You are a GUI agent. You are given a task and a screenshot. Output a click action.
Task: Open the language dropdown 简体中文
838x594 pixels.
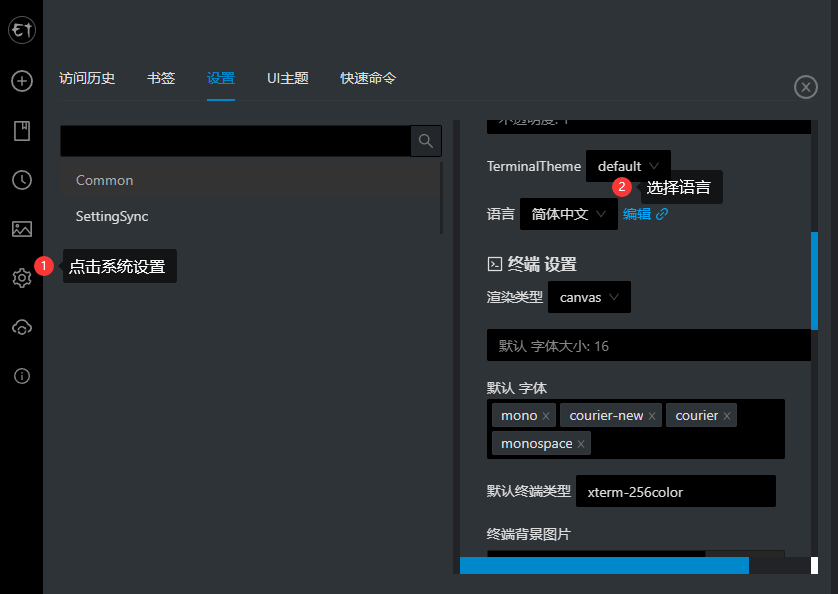(x=569, y=214)
